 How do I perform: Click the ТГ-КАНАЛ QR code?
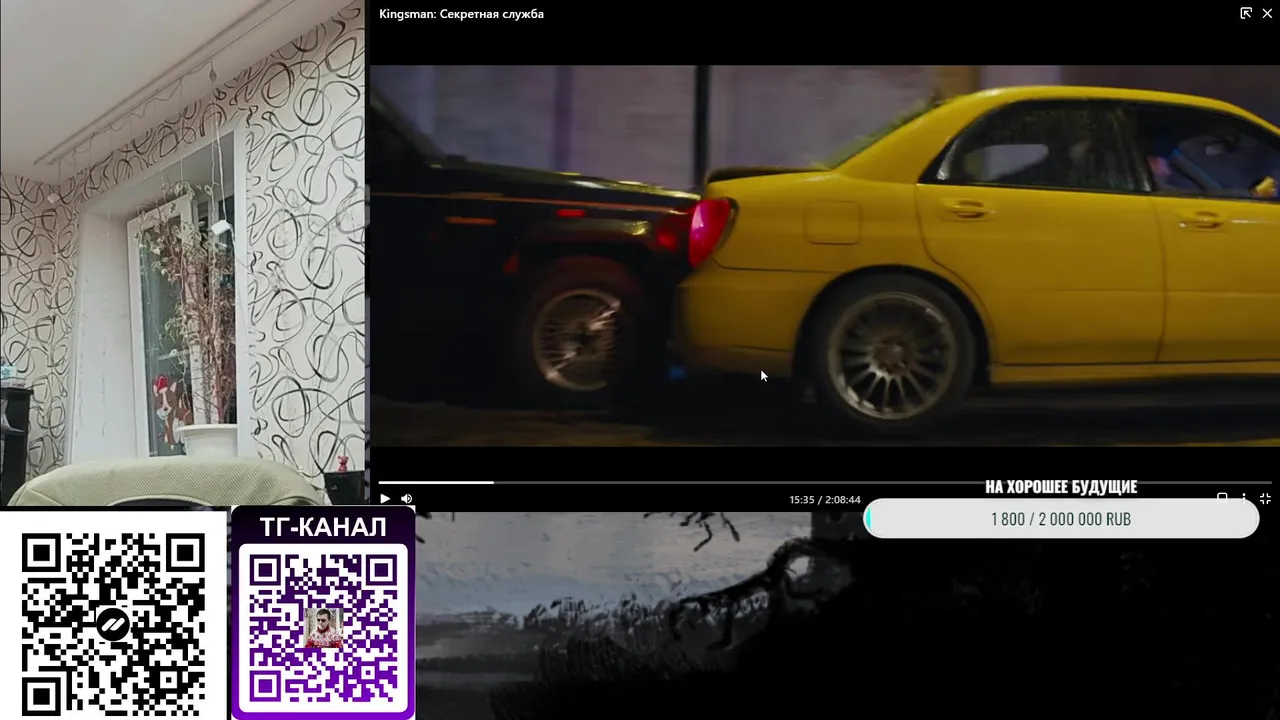tap(323, 627)
